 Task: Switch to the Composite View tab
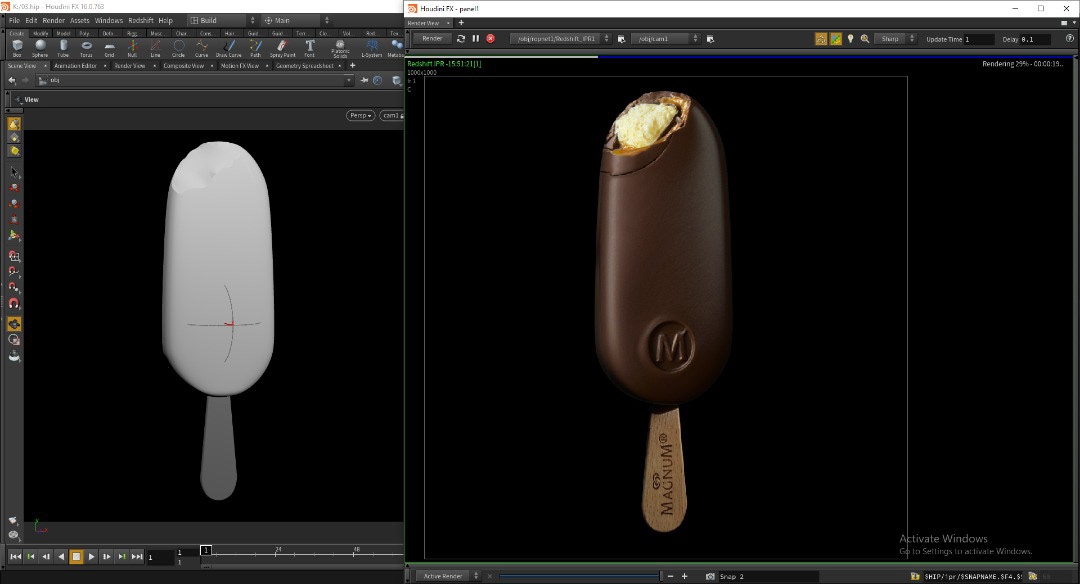coord(183,65)
